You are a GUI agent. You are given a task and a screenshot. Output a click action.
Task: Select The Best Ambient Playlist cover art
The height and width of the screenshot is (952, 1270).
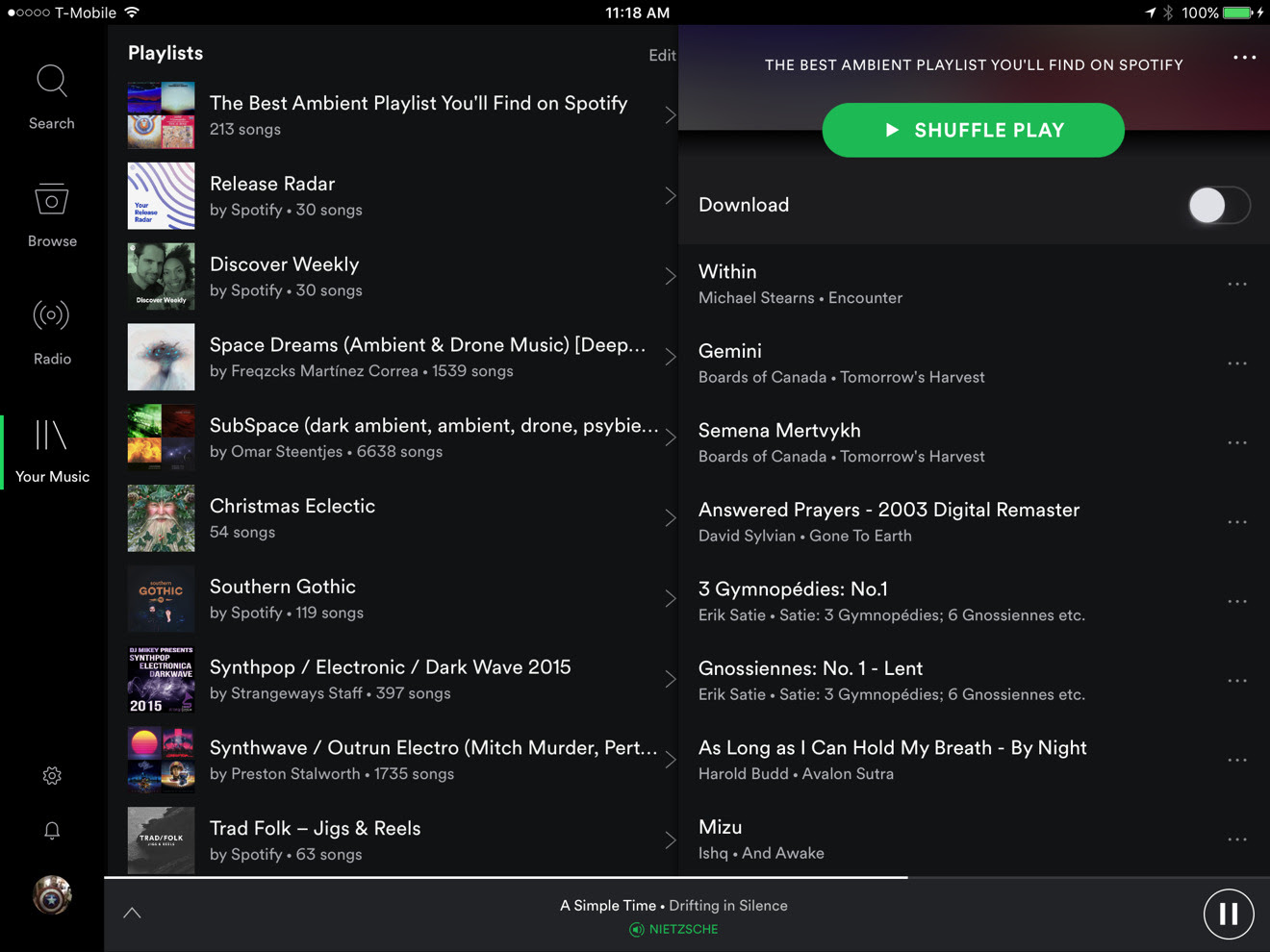pyautogui.click(x=161, y=115)
